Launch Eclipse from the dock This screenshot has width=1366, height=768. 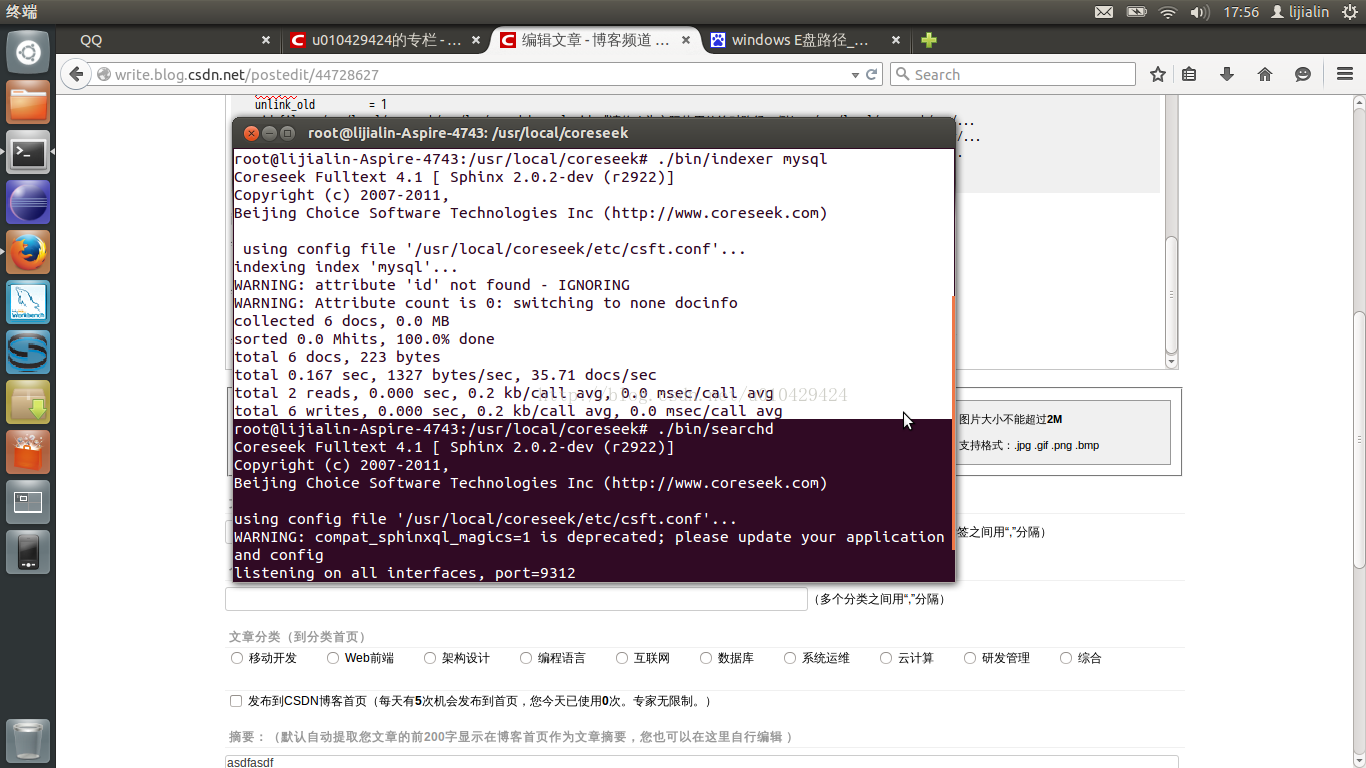tap(28, 202)
